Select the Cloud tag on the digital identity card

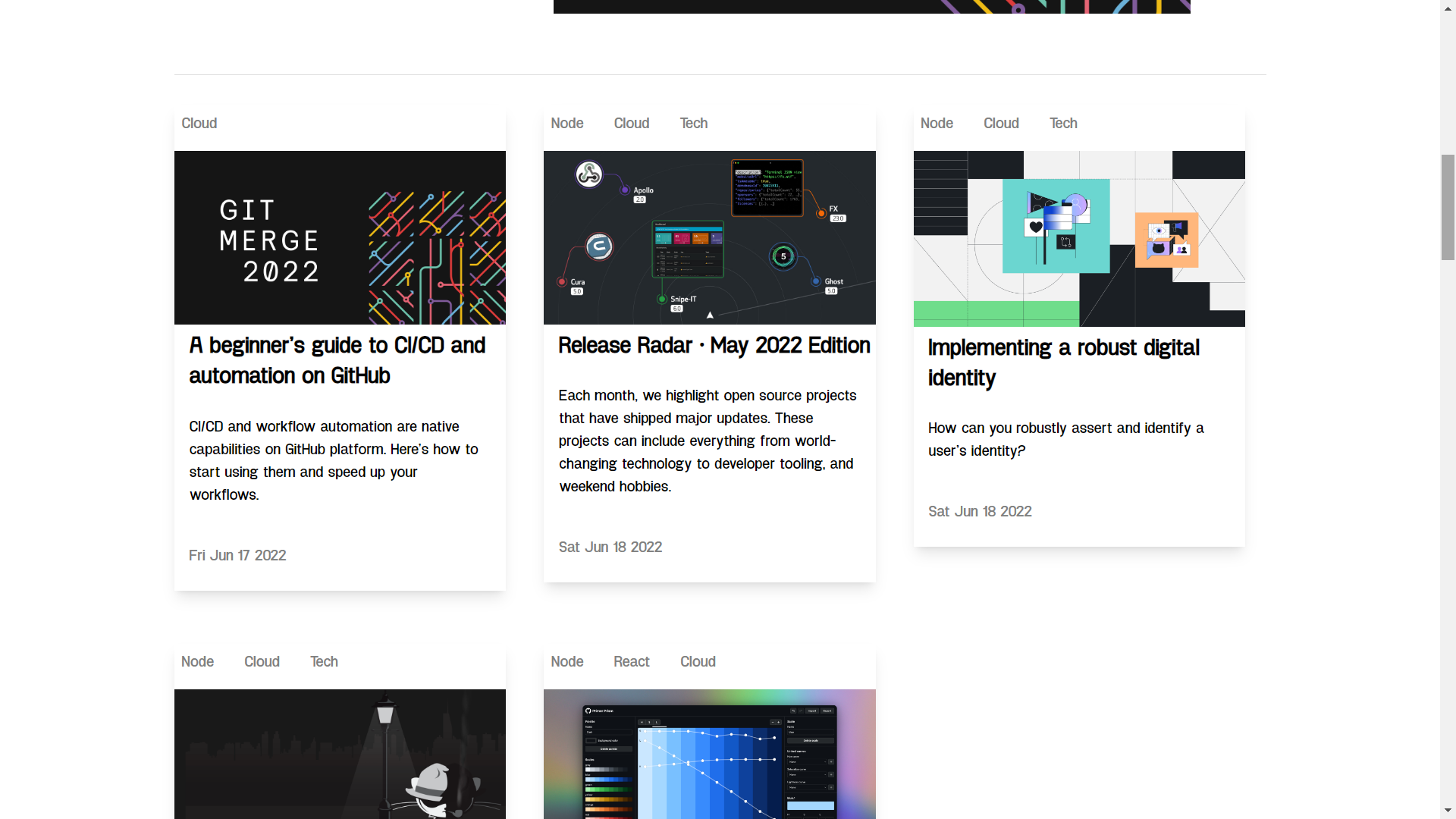1001,124
